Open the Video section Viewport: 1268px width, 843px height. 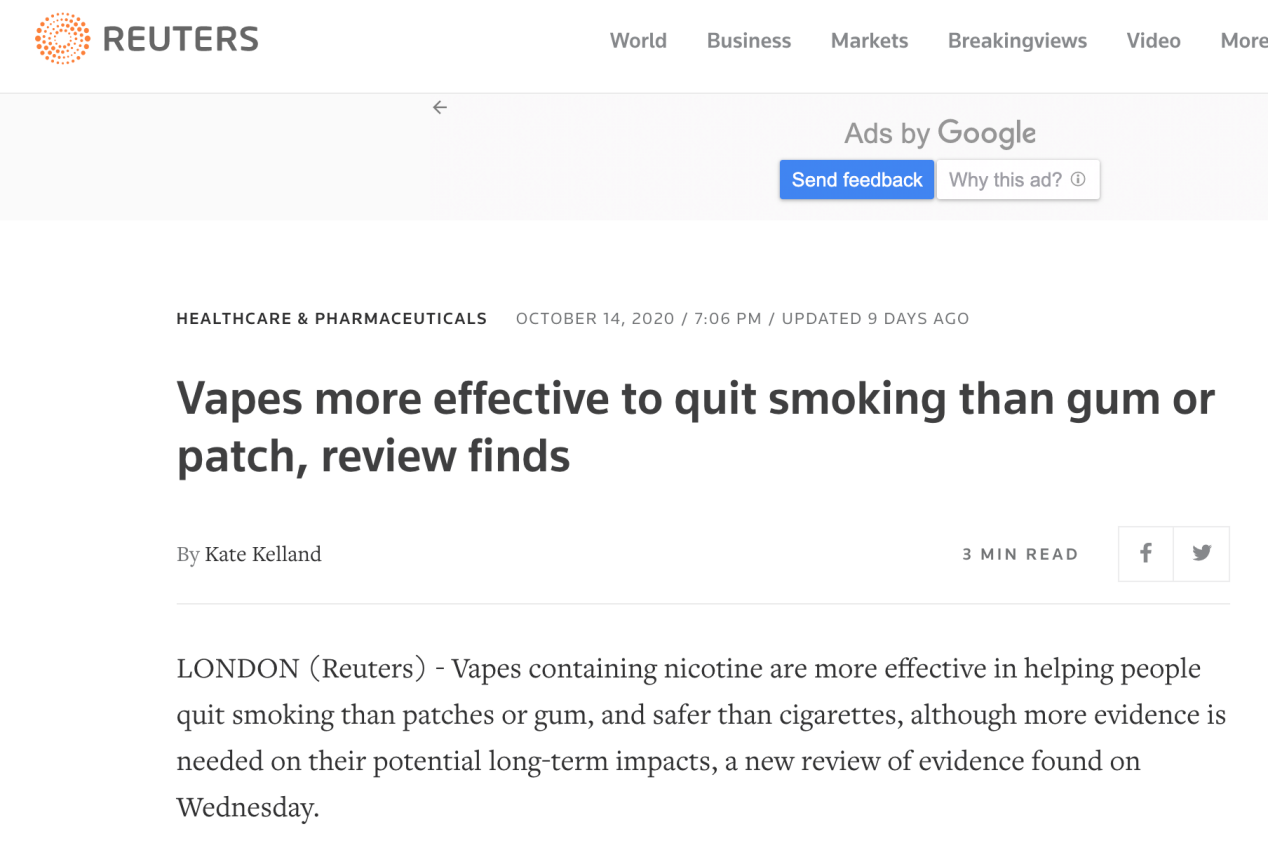[1153, 41]
